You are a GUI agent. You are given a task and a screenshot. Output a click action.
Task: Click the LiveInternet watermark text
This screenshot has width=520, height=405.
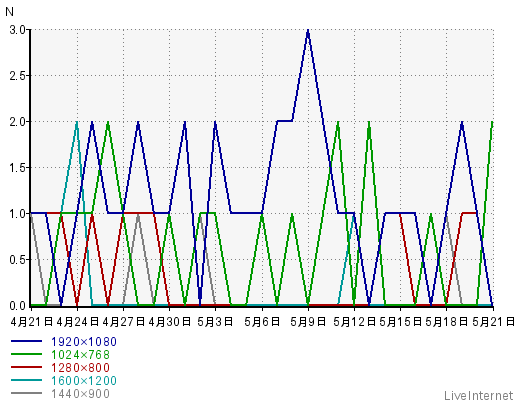click(x=479, y=396)
